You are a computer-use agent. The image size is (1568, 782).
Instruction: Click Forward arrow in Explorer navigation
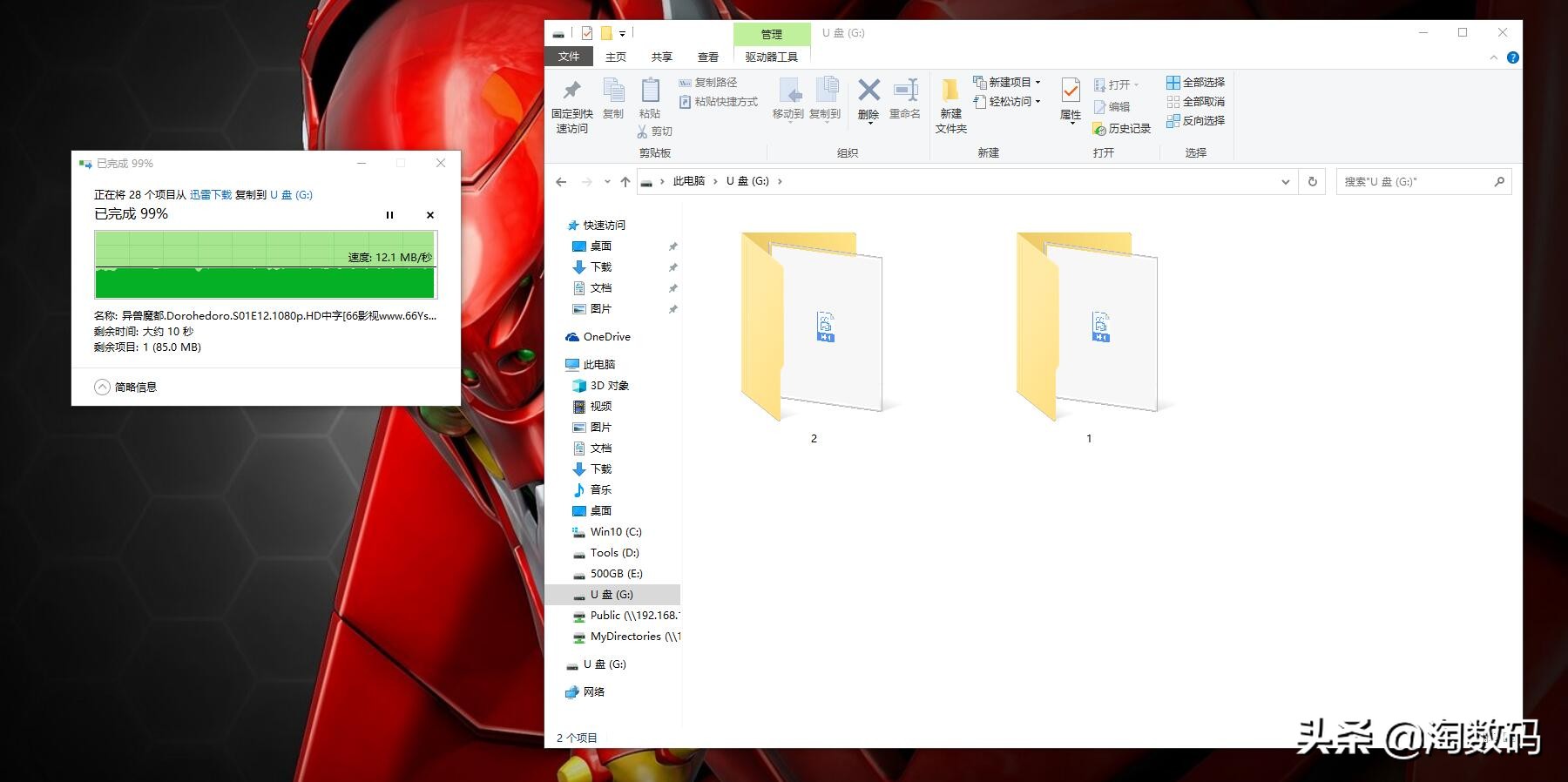click(x=586, y=182)
